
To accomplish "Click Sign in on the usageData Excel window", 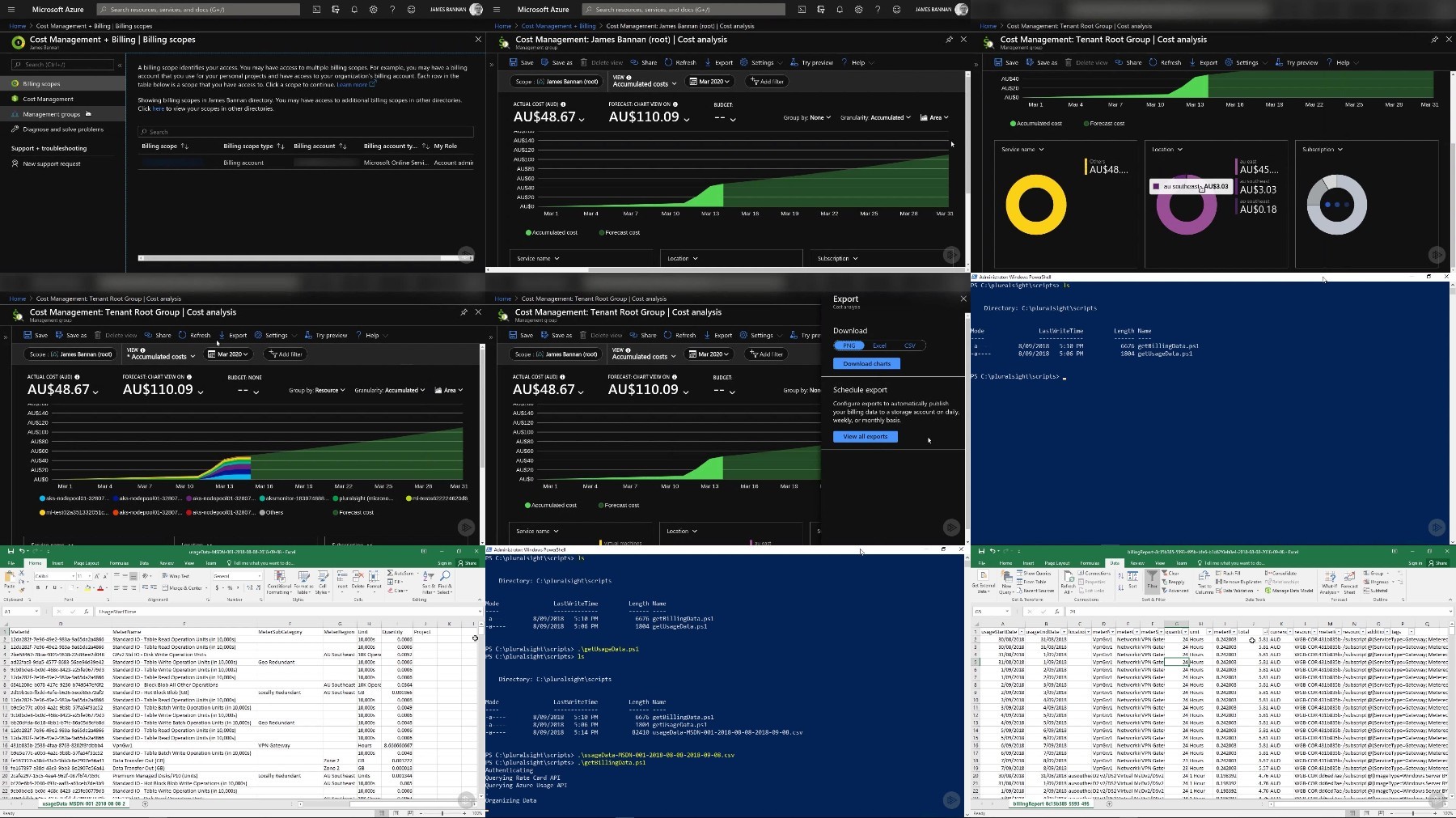I will 444,563.
